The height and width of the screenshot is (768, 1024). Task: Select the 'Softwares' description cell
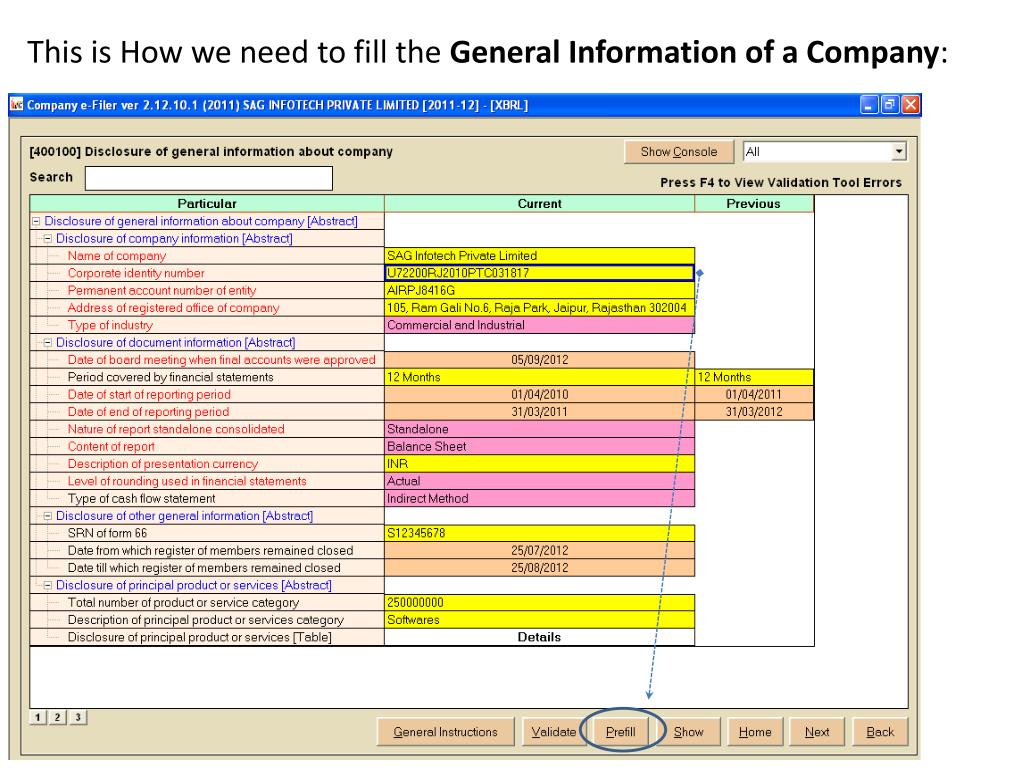[539, 620]
